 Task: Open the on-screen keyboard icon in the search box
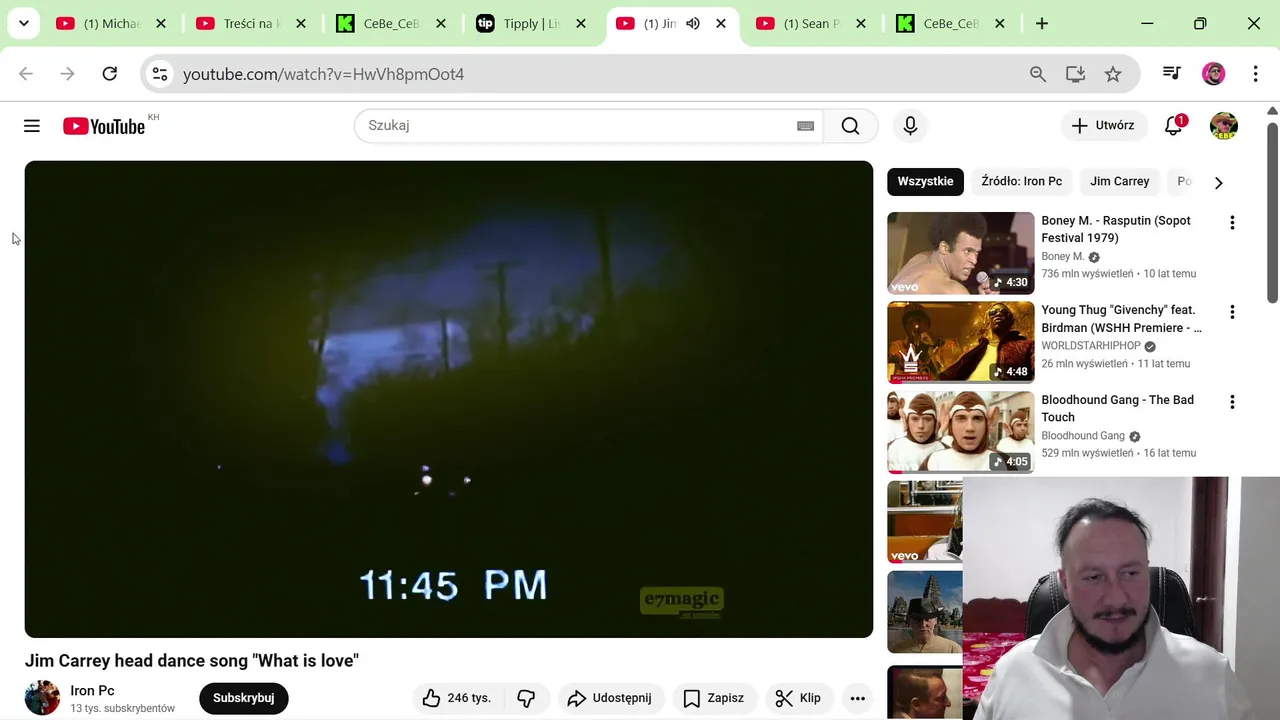pos(805,126)
